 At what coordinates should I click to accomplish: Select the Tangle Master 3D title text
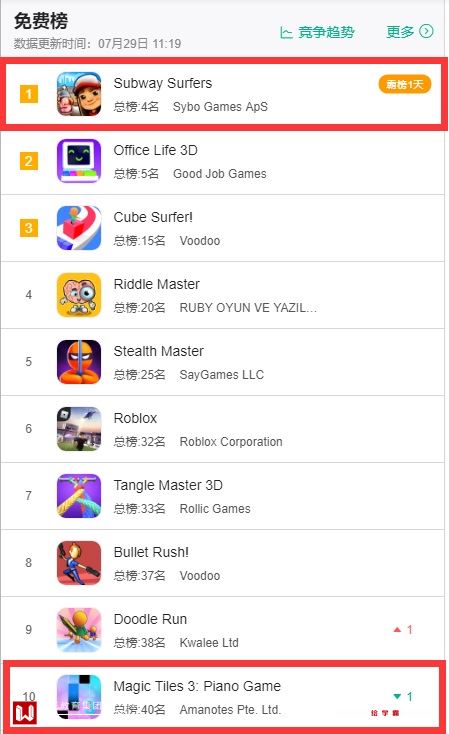pyautogui.click(x=168, y=485)
